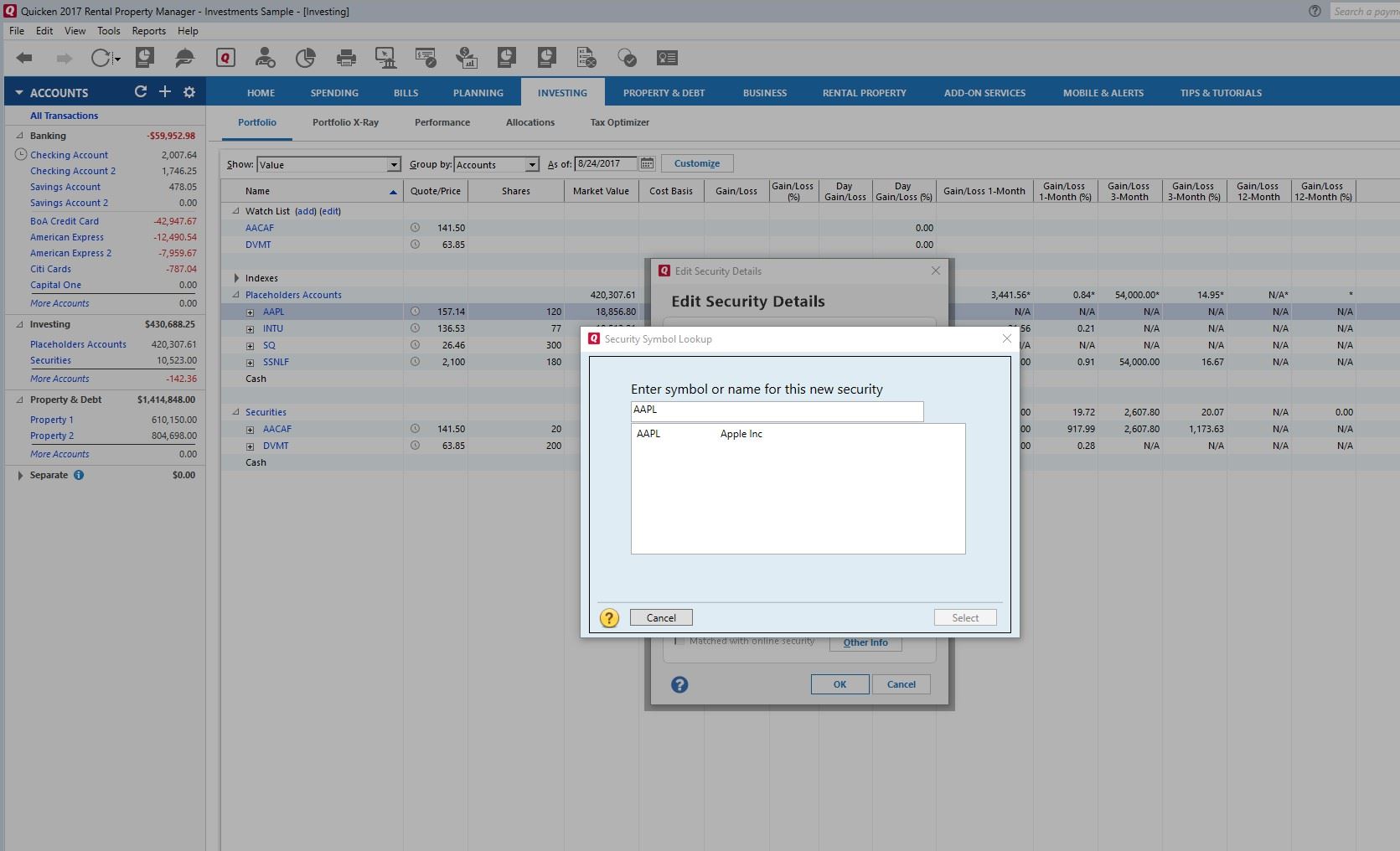
Task: Open the accounts settings gear icon
Action: tap(189, 92)
